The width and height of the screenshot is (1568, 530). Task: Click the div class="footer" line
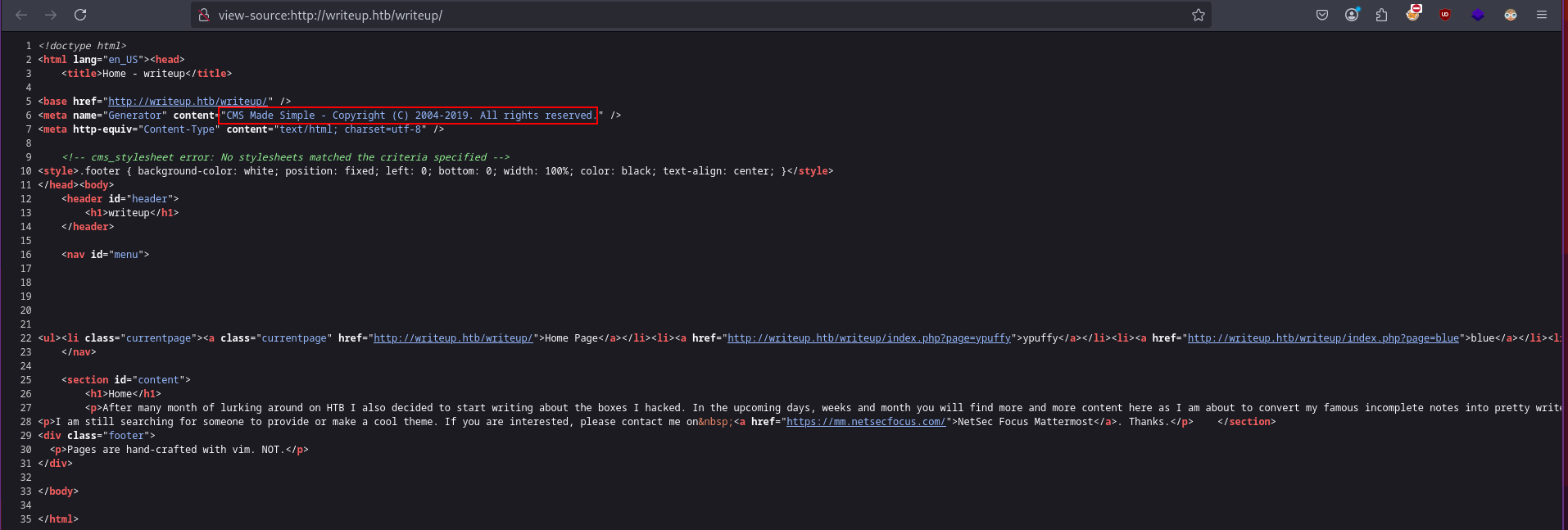click(97, 436)
